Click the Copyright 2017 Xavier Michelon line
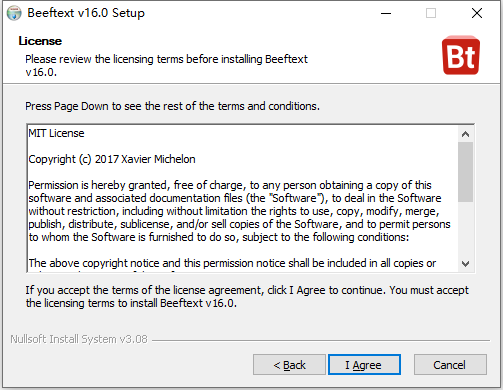 (112, 159)
